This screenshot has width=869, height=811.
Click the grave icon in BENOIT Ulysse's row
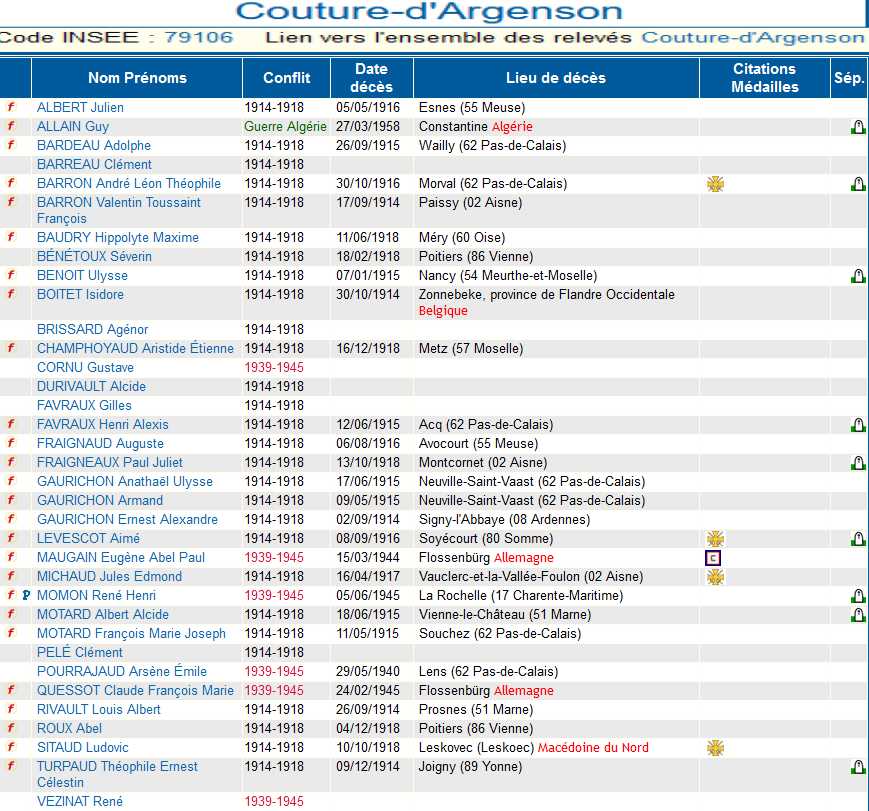(857, 276)
